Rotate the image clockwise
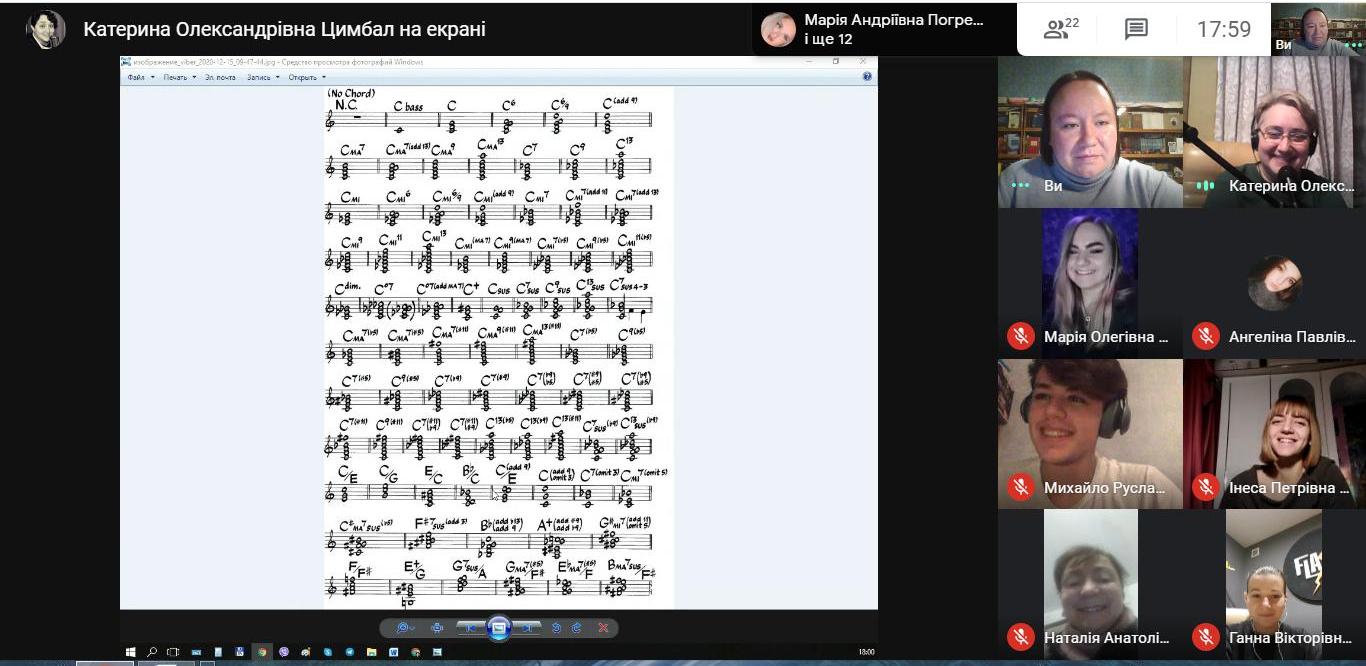Viewport: 1366px width, 666px height. coord(577,628)
